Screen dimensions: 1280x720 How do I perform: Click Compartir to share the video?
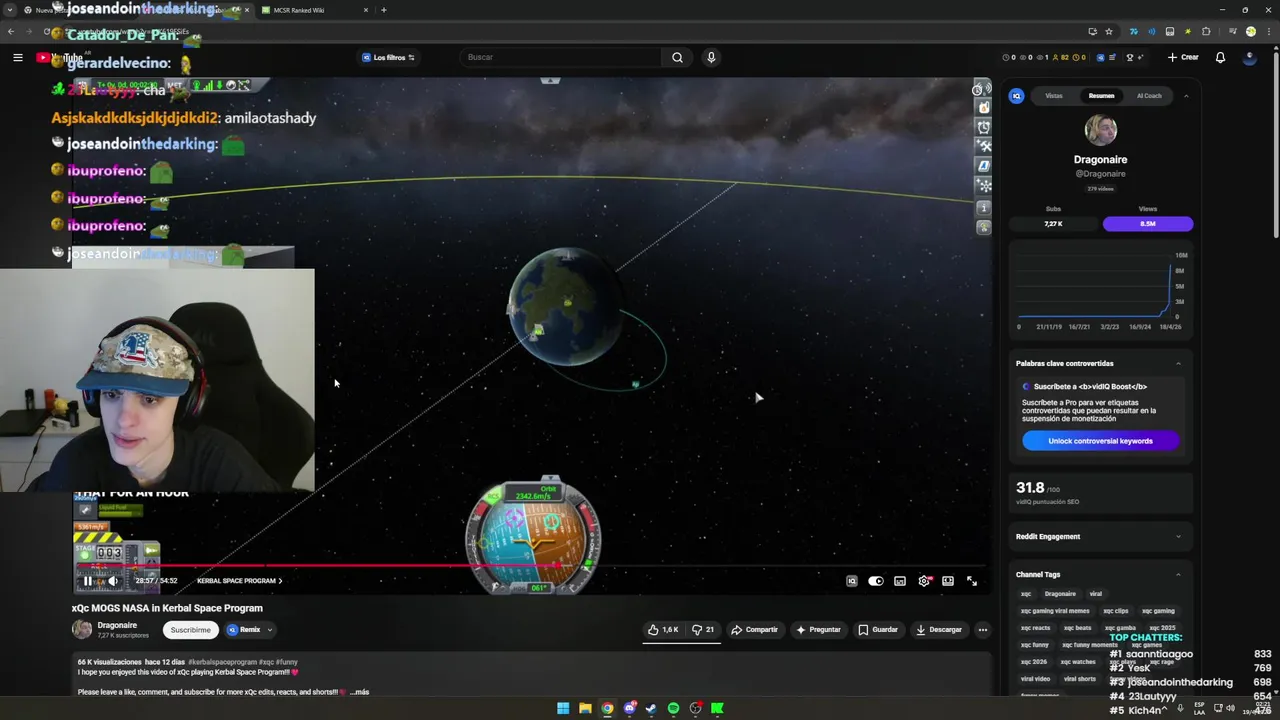[x=754, y=630]
